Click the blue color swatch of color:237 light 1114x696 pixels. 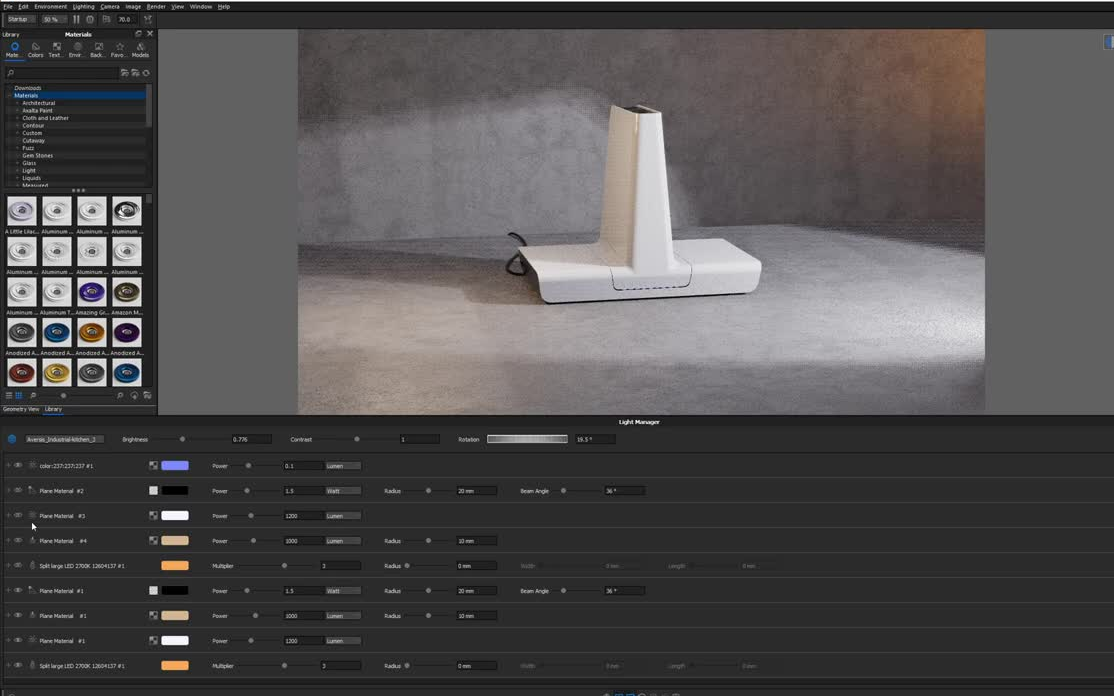click(176, 465)
